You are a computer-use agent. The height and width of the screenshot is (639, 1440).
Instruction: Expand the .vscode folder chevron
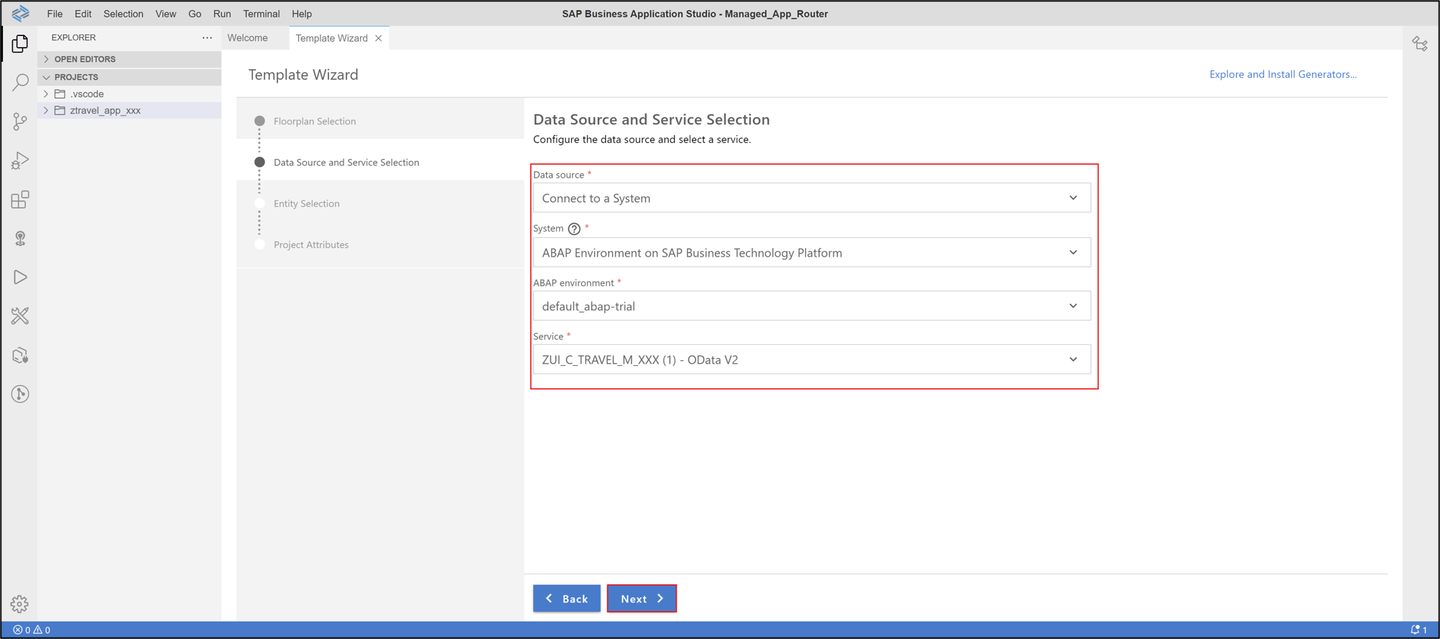(x=46, y=94)
